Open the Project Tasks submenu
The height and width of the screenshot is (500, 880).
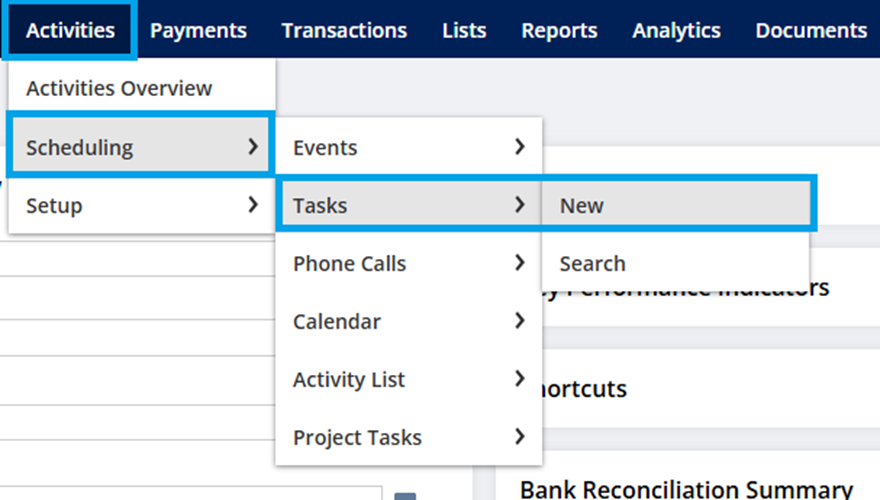point(408,438)
